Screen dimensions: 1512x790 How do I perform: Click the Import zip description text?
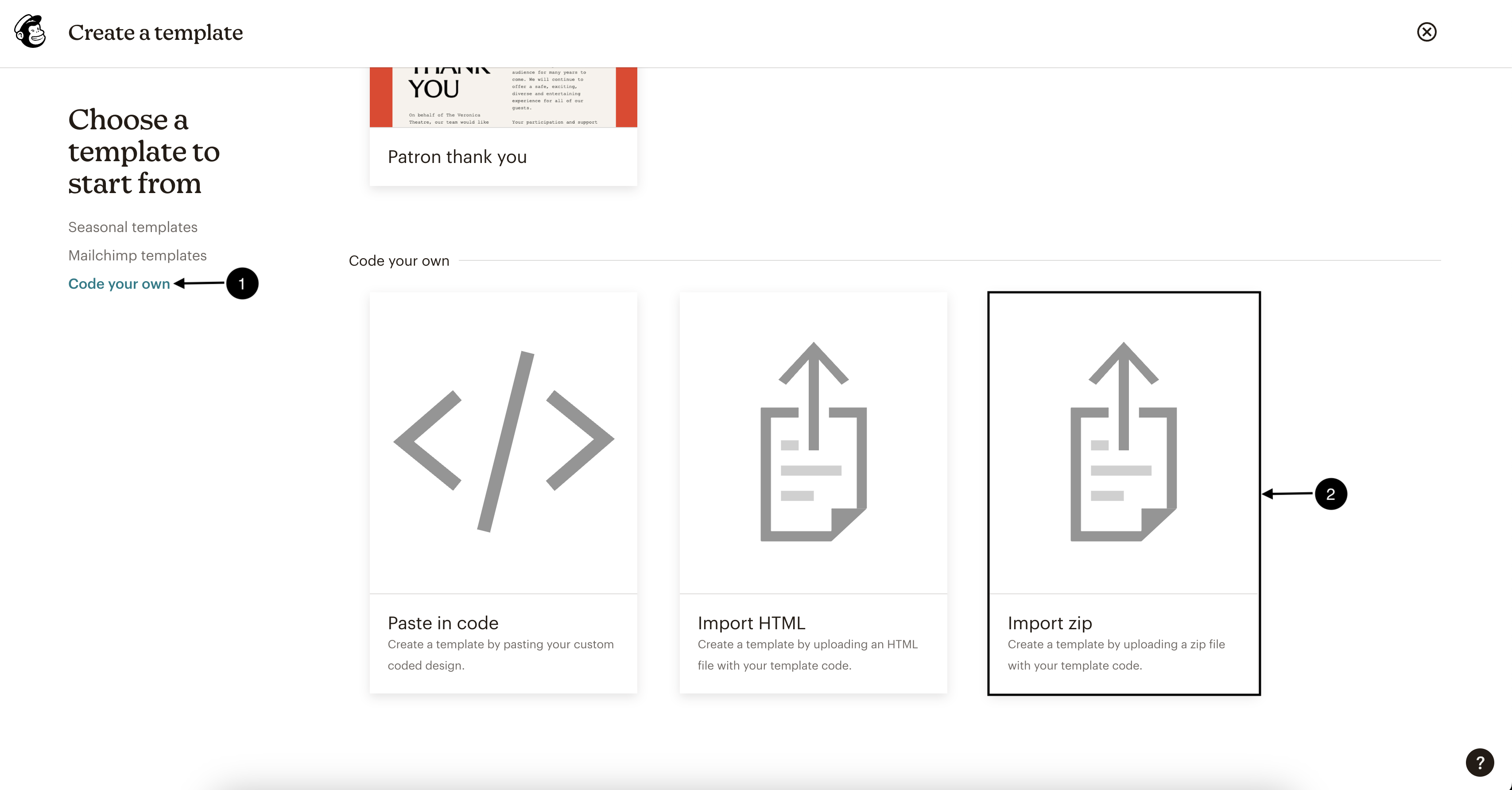(1117, 654)
